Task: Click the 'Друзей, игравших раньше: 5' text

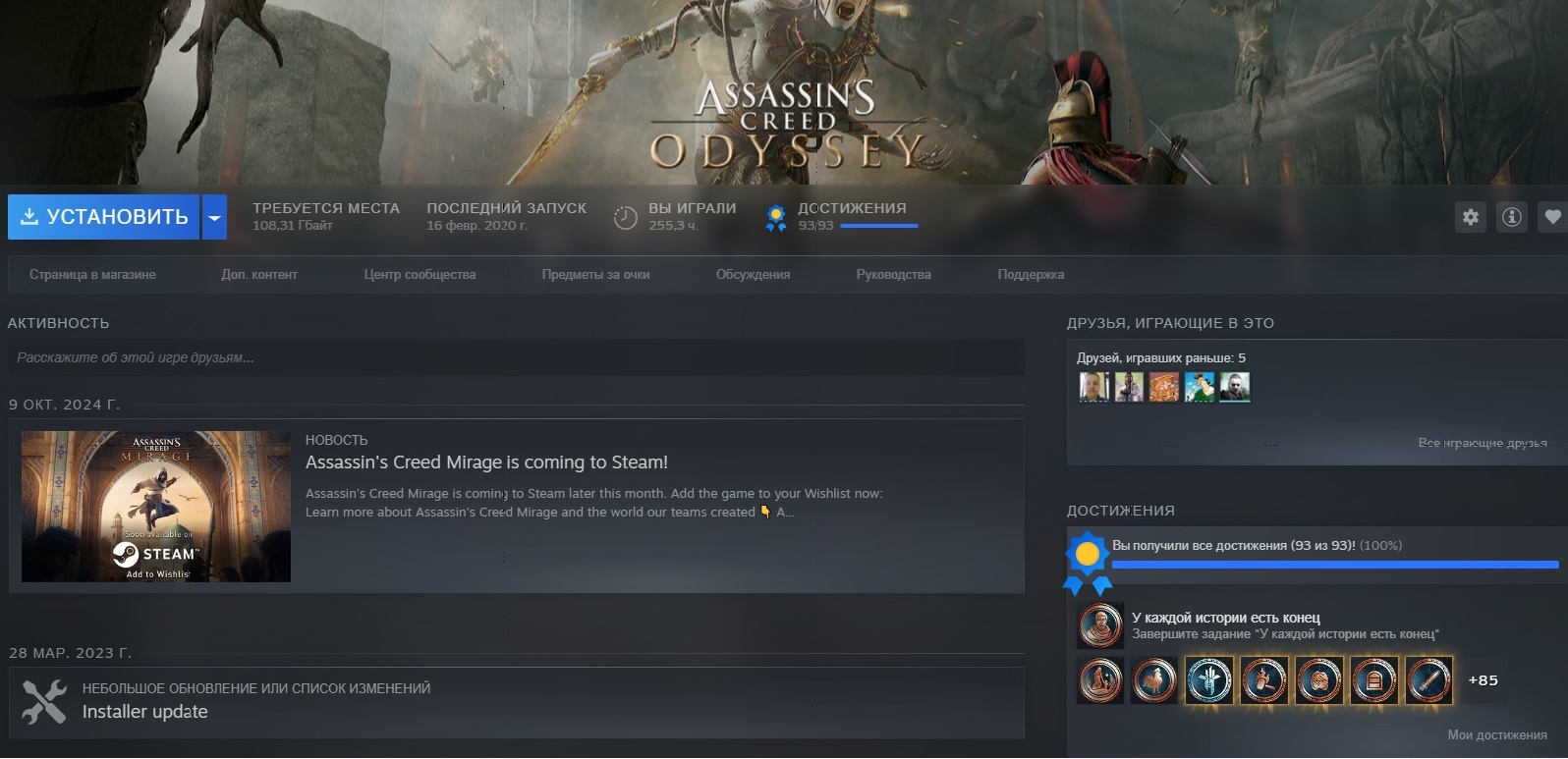Action: point(1161,357)
